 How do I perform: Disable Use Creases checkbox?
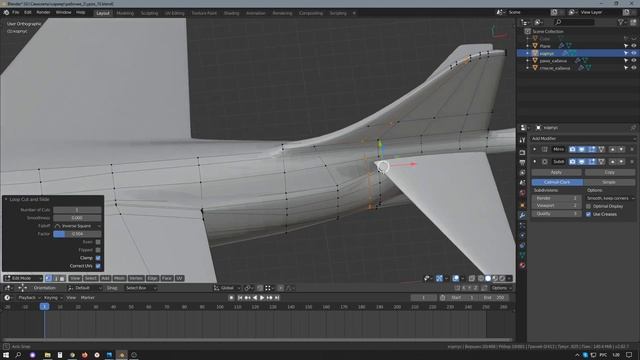click(x=588, y=214)
